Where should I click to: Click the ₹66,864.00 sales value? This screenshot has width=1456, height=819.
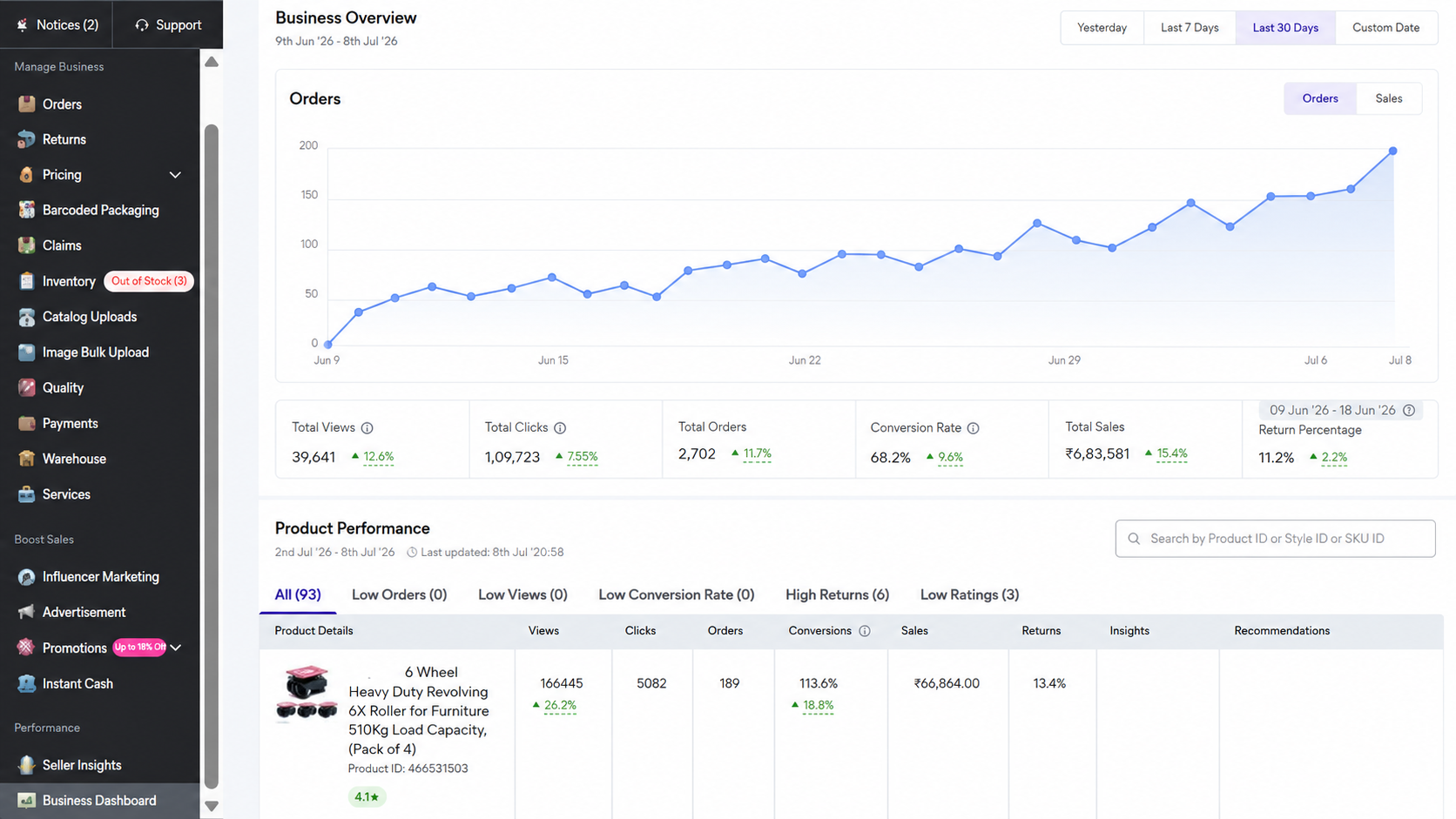[947, 684]
